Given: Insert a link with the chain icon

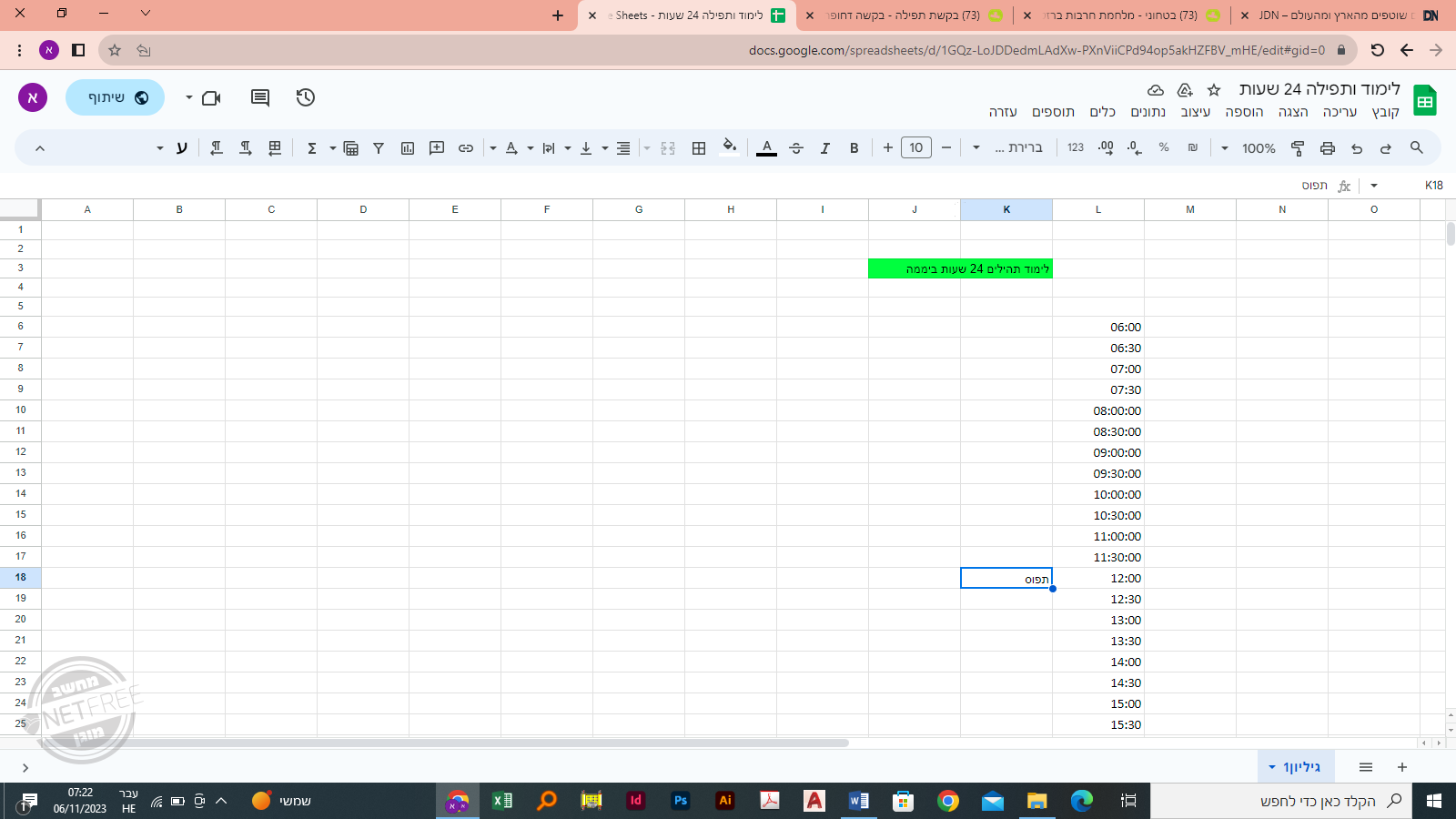Looking at the screenshot, I should [466, 147].
